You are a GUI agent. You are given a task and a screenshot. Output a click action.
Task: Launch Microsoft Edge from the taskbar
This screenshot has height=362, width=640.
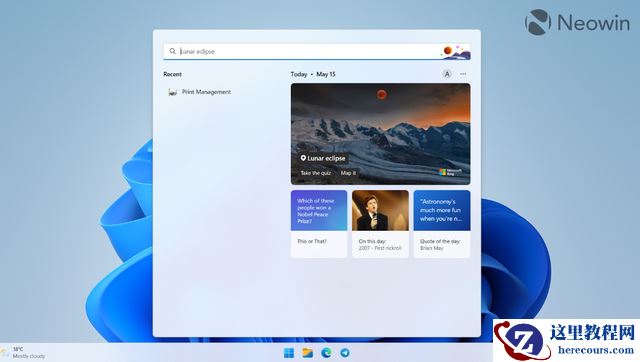pos(326,353)
